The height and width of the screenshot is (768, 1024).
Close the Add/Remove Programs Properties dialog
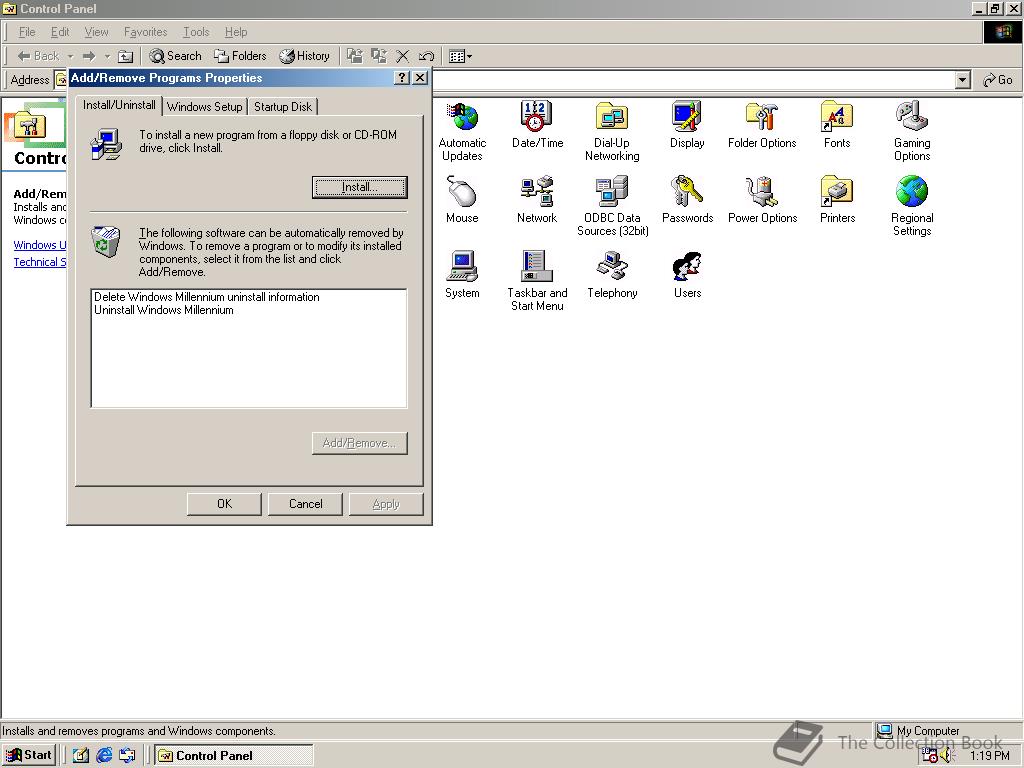click(x=420, y=78)
